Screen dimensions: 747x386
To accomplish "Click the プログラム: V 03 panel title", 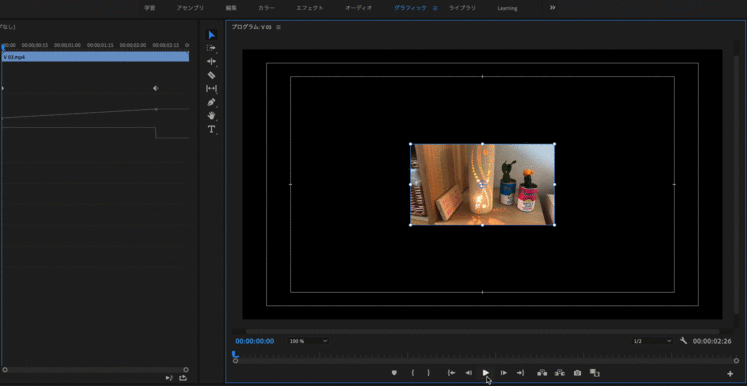I will [252, 27].
